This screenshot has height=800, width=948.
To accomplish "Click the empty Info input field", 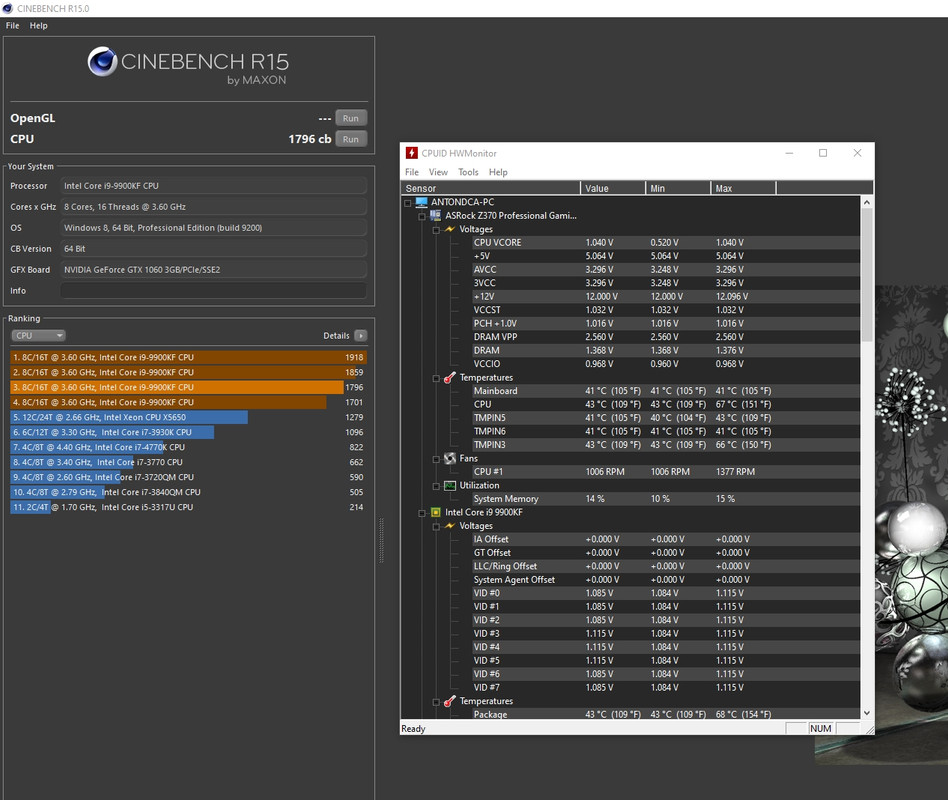I will 213,291.
